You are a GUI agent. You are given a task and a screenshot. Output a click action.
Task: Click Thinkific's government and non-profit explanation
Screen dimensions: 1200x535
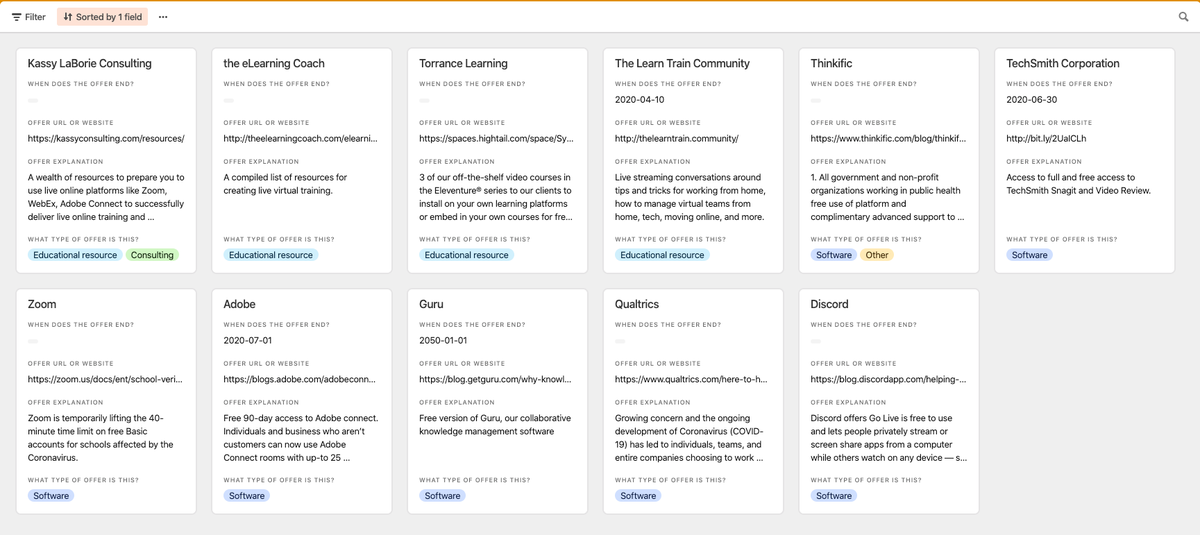pyautogui.click(x=888, y=197)
